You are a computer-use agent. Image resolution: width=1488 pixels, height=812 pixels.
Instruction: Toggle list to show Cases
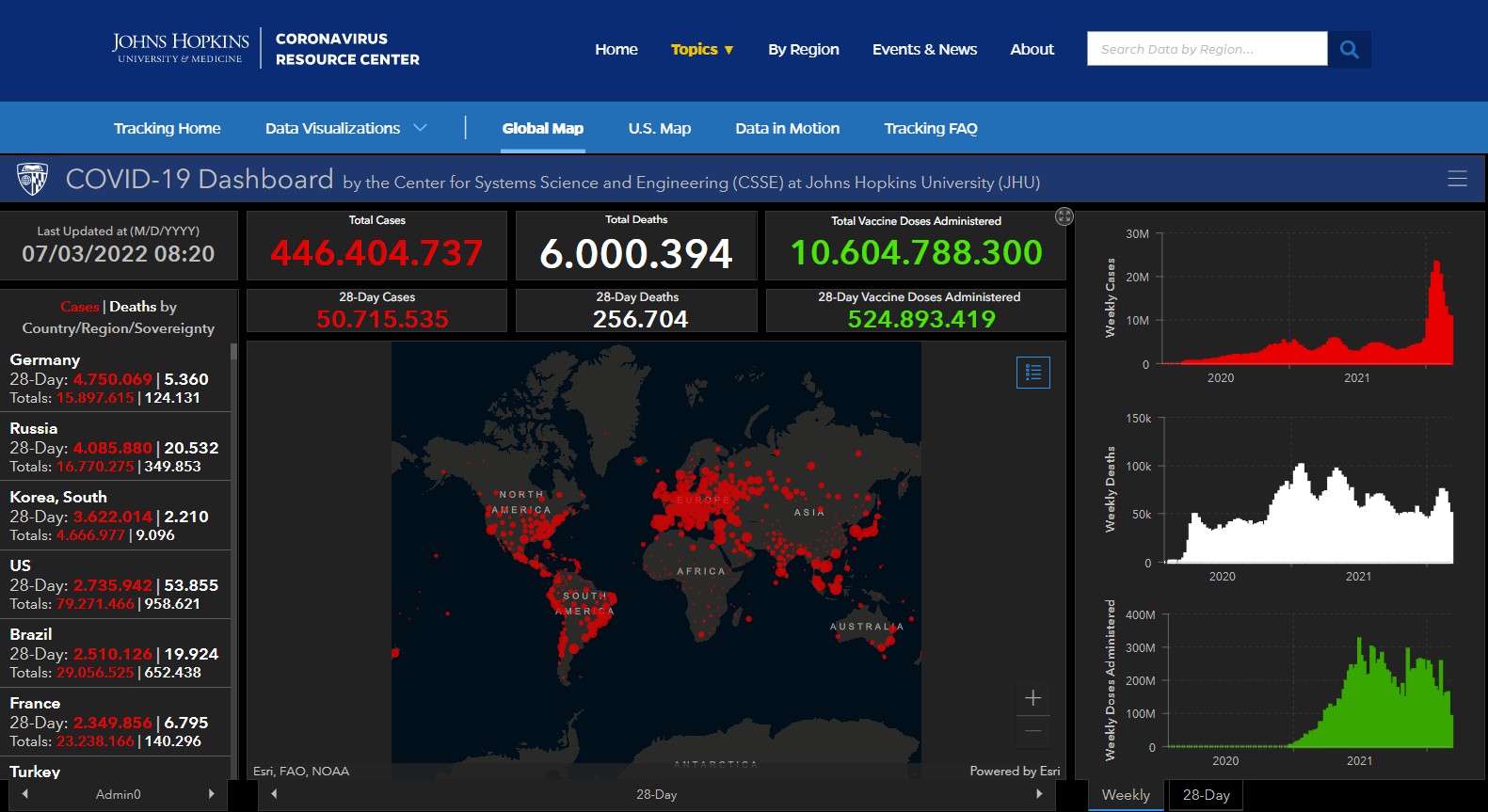point(79,307)
